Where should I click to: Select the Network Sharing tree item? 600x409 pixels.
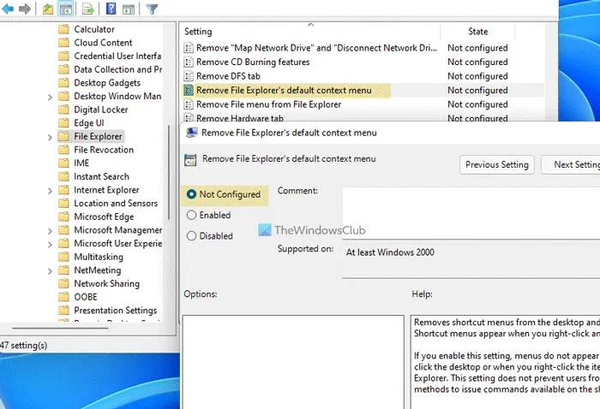coord(106,284)
